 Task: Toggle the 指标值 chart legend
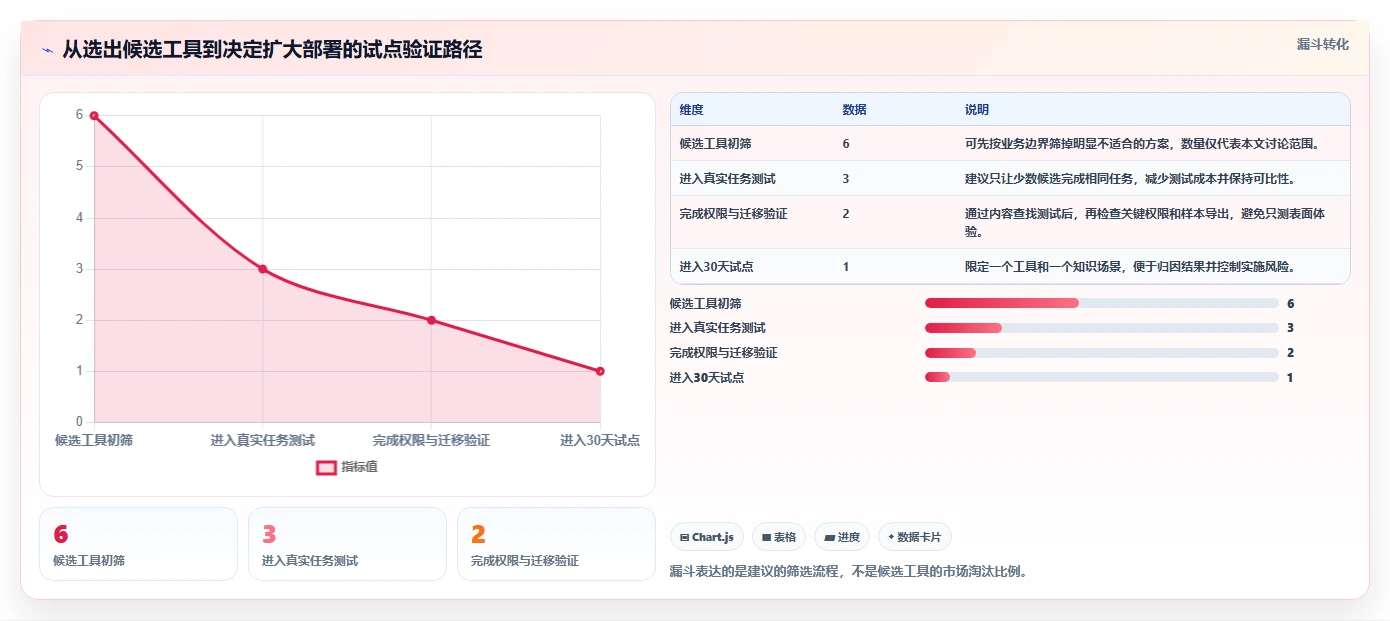coord(347,467)
